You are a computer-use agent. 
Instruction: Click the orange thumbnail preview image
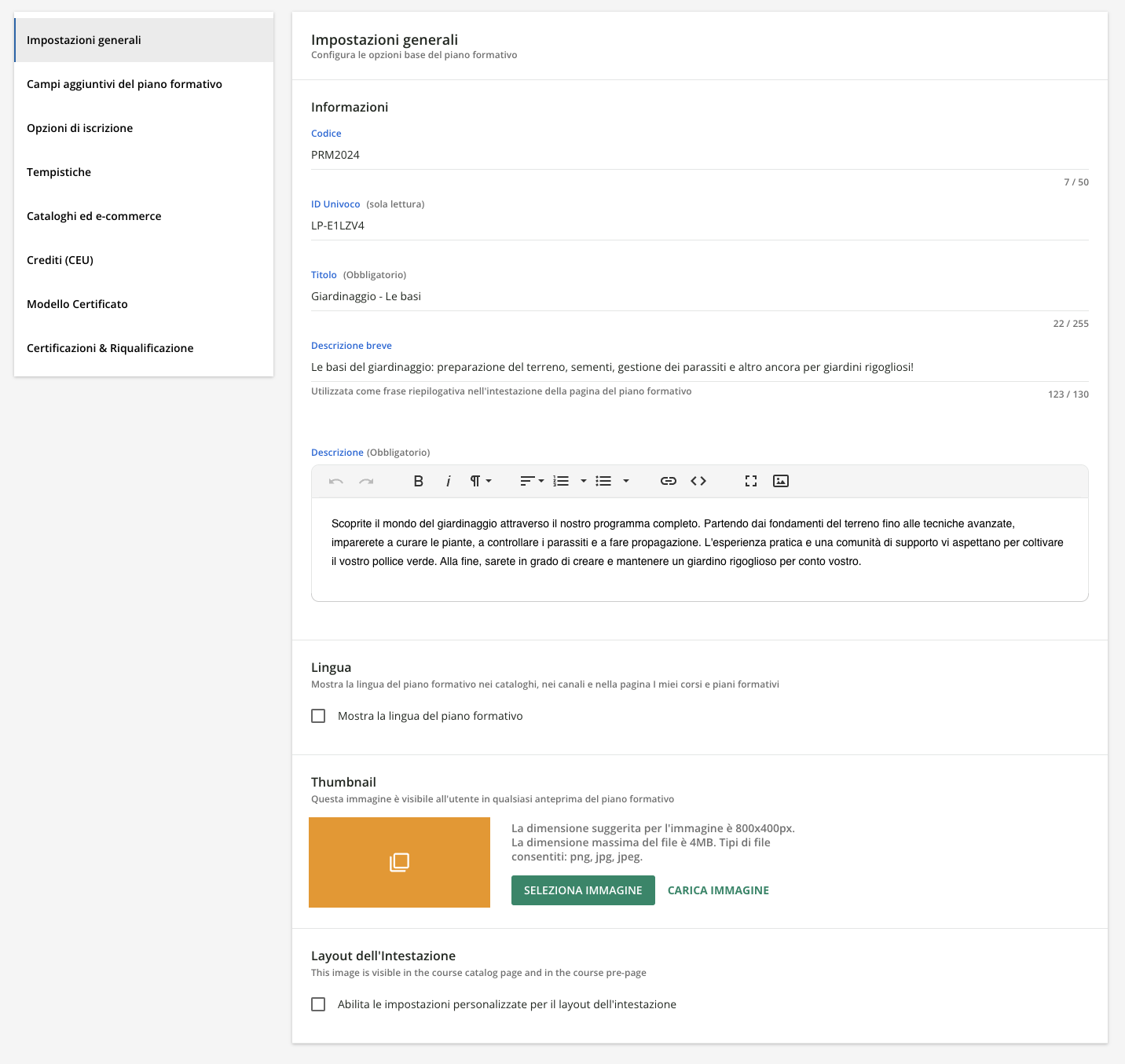pos(399,862)
